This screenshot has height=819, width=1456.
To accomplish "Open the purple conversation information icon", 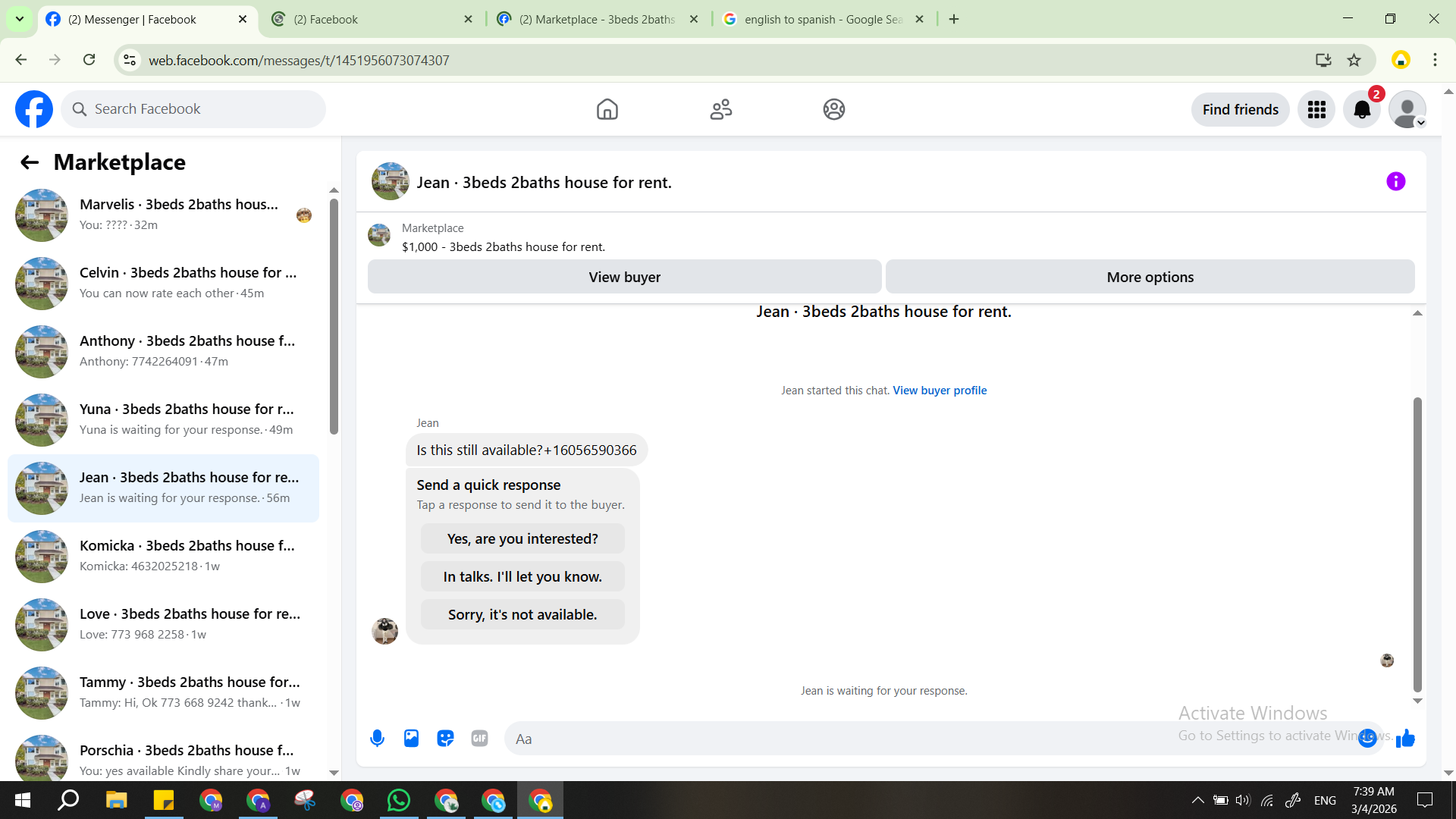I will tap(1395, 181).
